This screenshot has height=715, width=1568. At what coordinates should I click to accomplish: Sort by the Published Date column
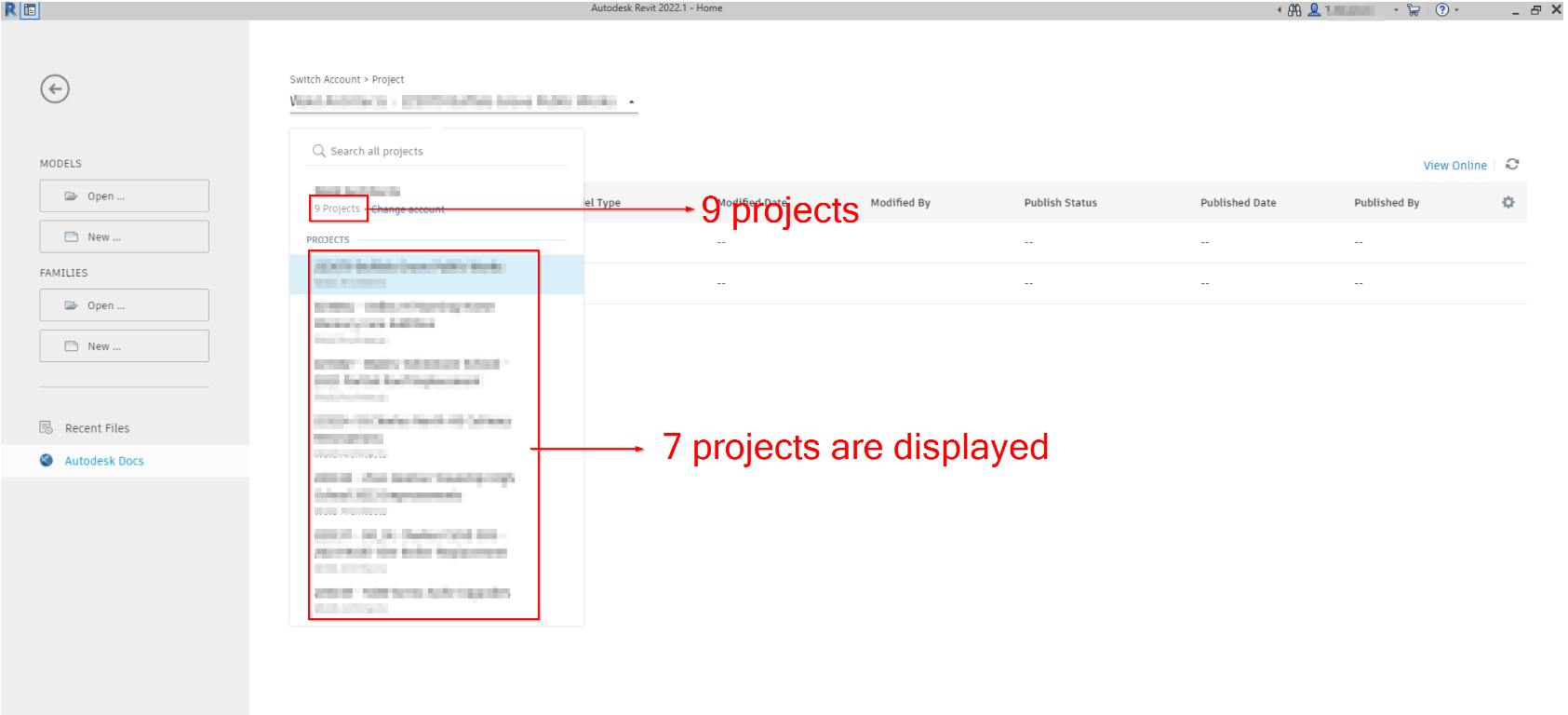[x=1238, y=203]
